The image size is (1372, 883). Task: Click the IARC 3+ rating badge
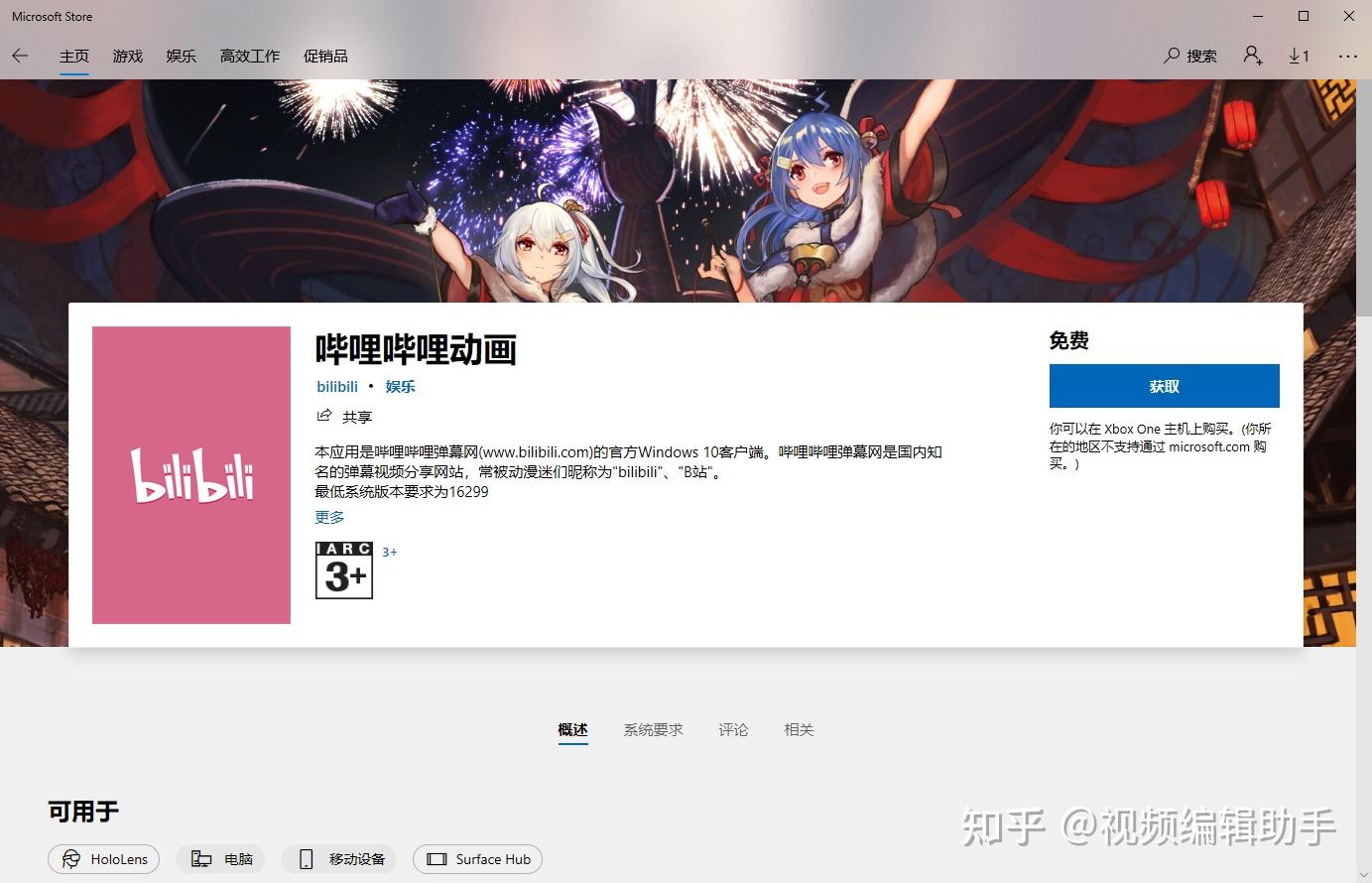pyautogui.click(x=343, y=570)
